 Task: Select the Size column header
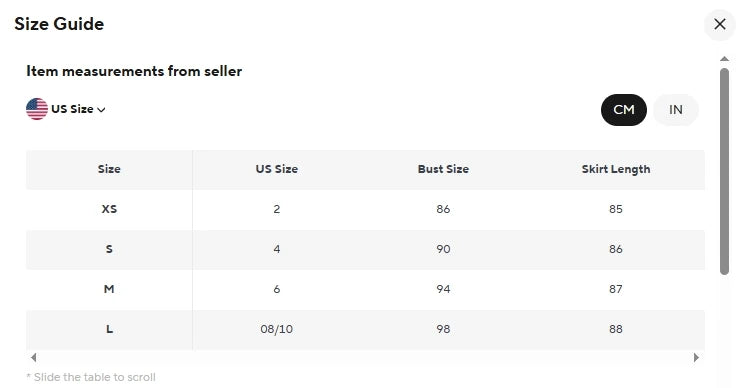pos(109,169)
